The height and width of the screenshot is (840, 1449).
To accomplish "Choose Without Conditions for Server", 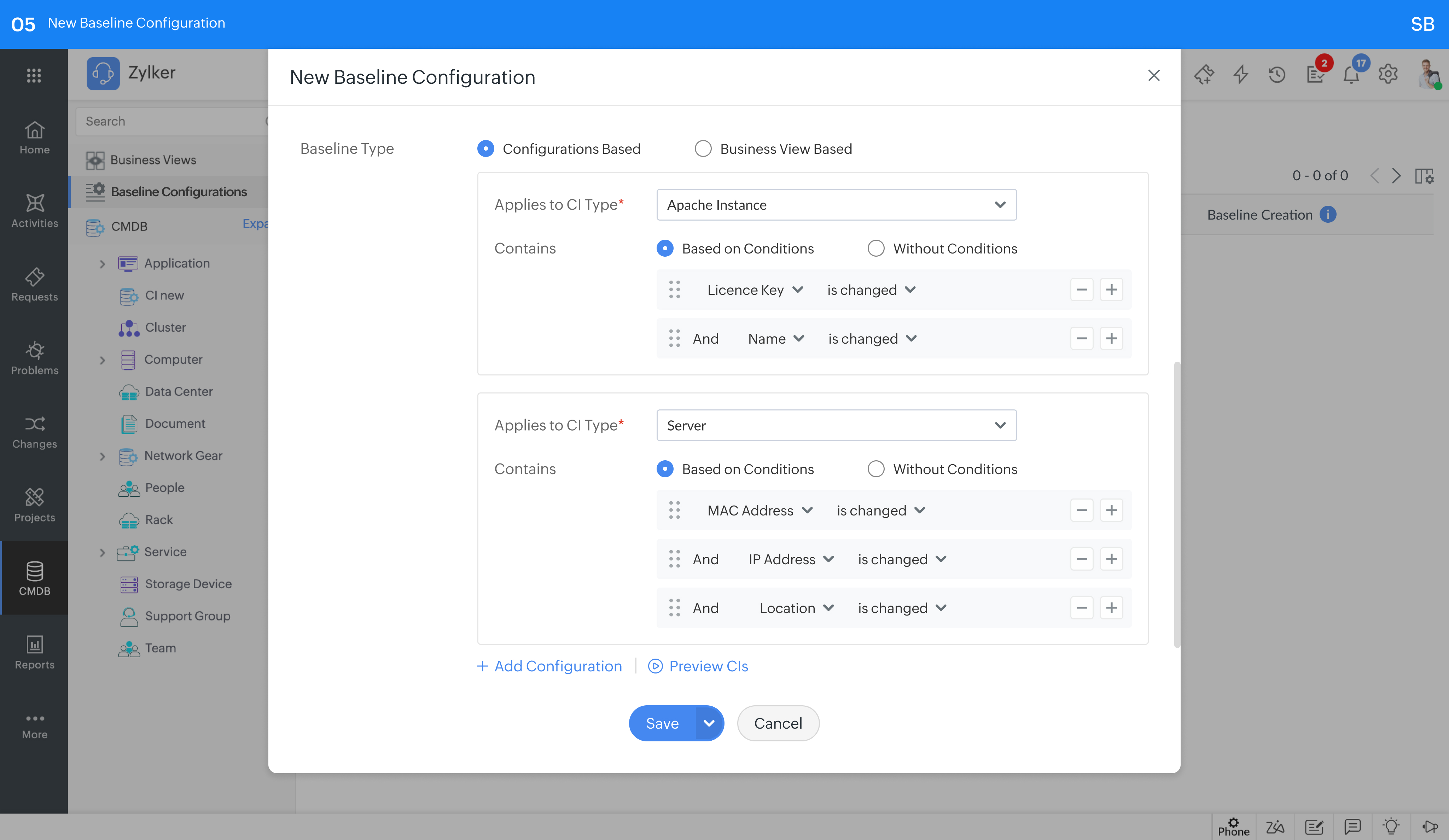I will click(x=876, y=468).
